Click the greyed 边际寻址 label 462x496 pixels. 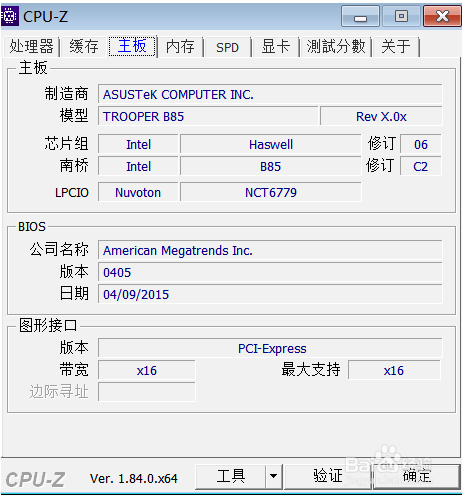click(x=59, y=392)
